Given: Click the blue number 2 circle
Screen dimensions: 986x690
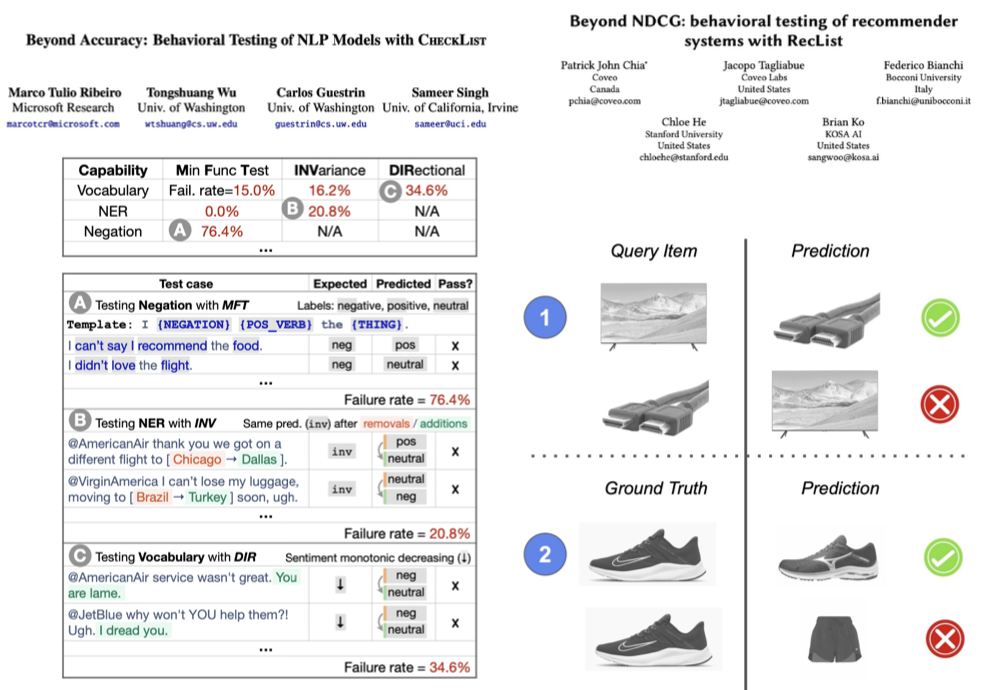Looking at the screenshot, I should pyautogui.click(x=545, y=555).
